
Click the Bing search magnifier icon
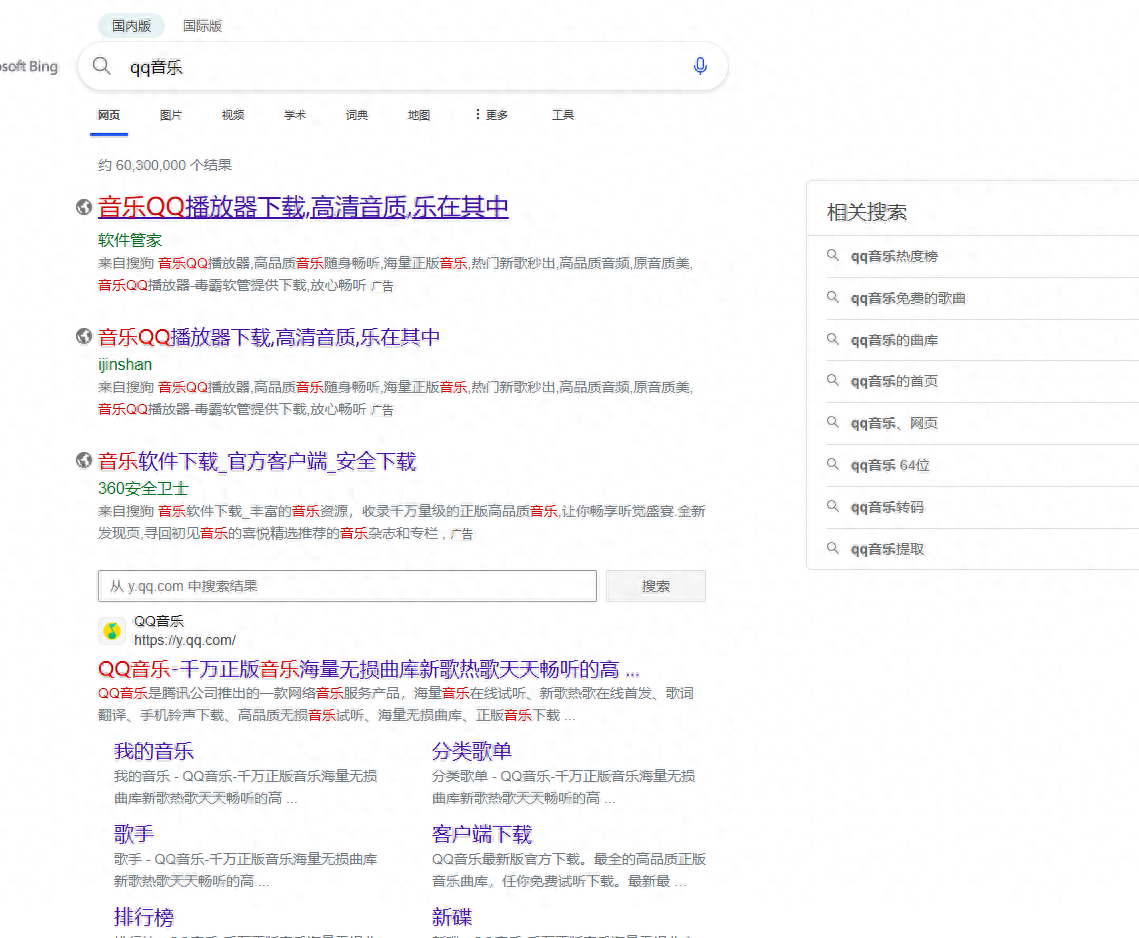pyautogui.click(x=101, y=65)
